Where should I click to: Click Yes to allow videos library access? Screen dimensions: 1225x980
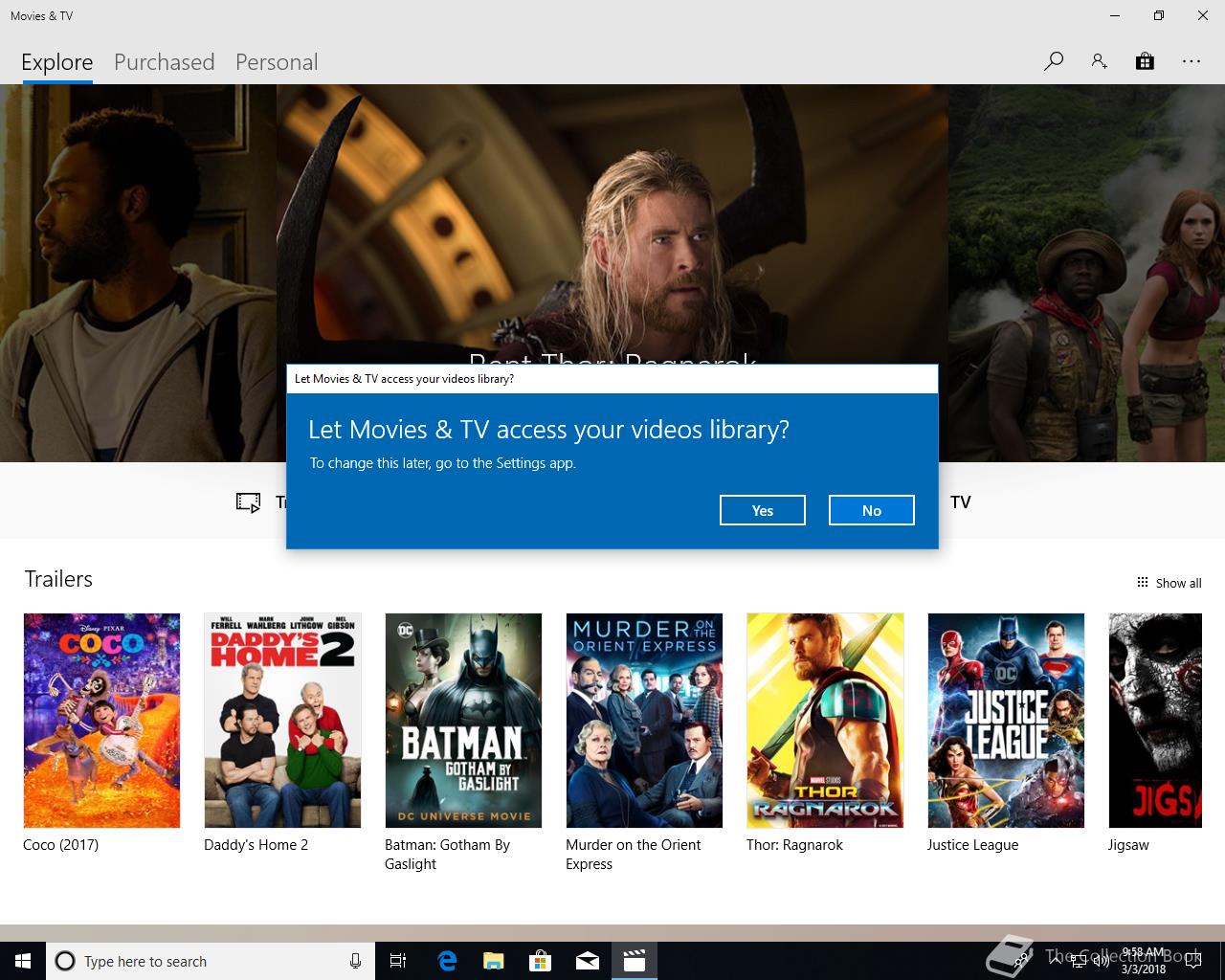coord(763,510)
